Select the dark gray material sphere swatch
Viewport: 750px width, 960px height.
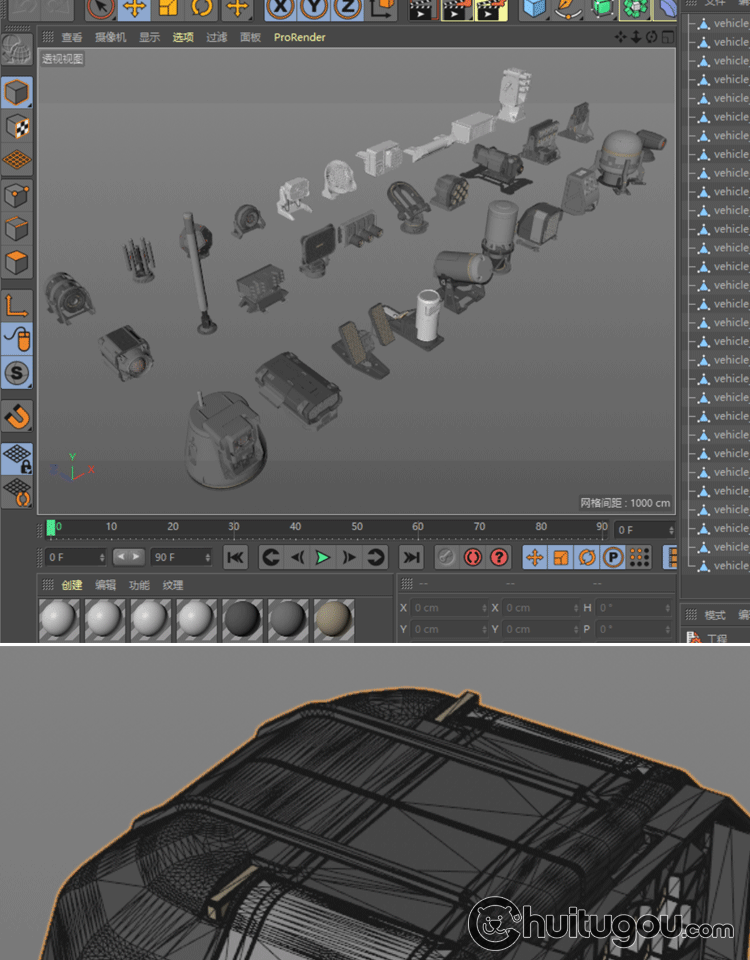pyautogui.click(x=243, y=620)
